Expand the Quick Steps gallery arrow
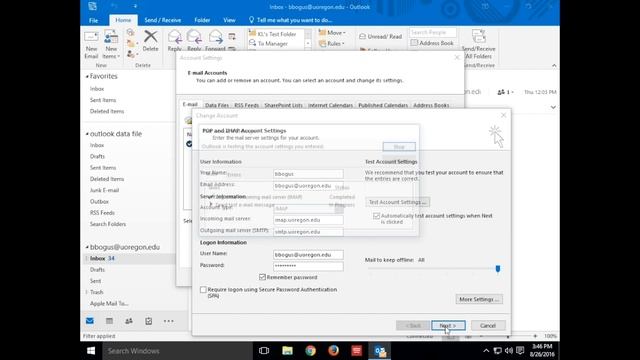The image size is (640, 360). [308, 44]
